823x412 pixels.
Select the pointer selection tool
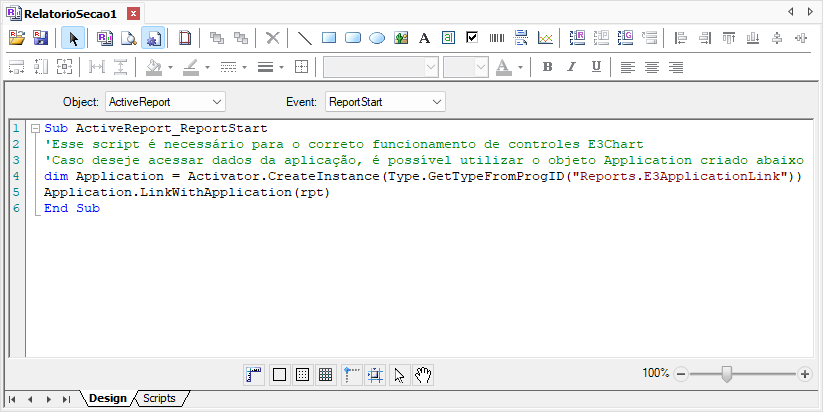pos(73,38)
